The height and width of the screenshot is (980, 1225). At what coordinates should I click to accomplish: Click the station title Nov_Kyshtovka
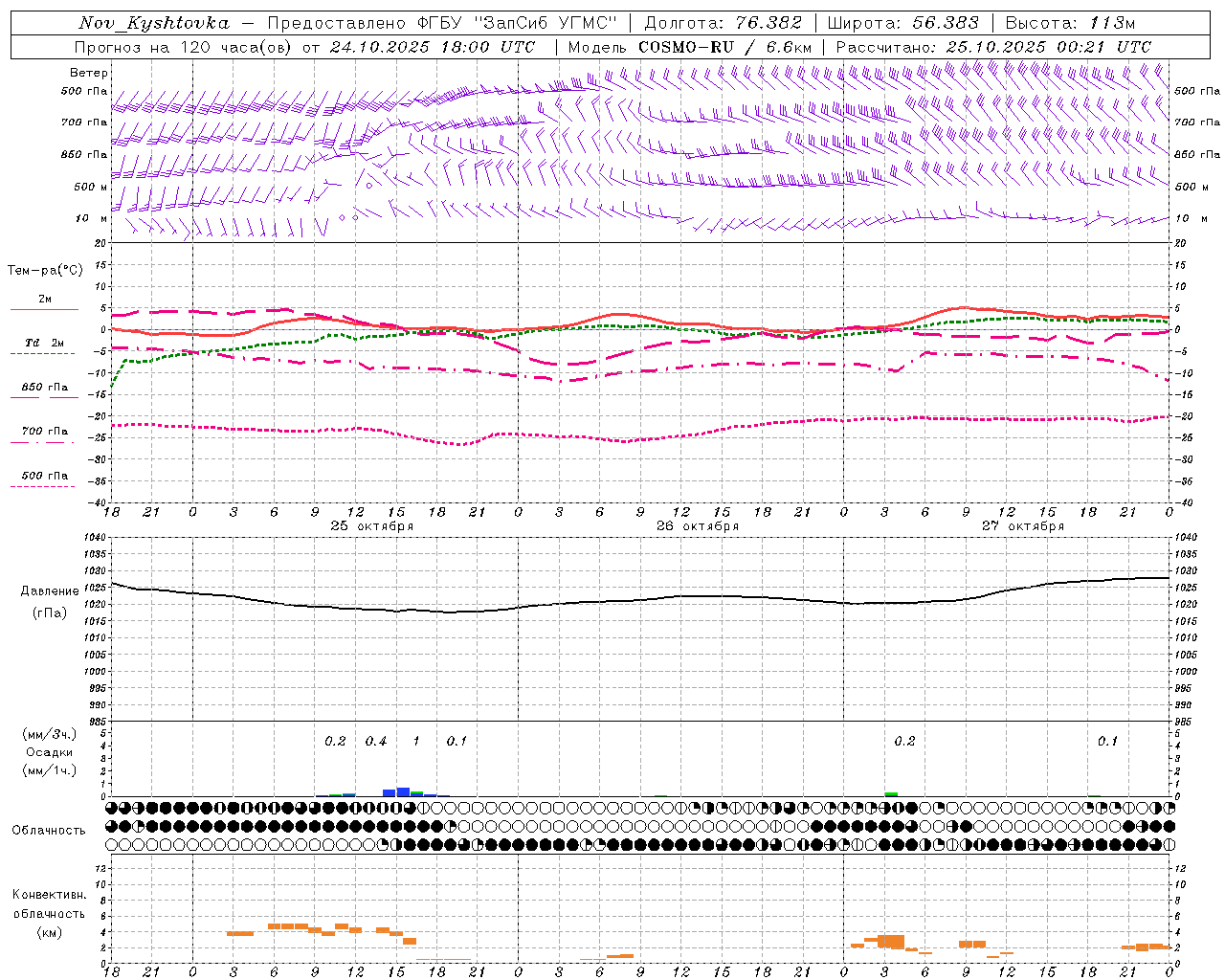tap(153, 23)
